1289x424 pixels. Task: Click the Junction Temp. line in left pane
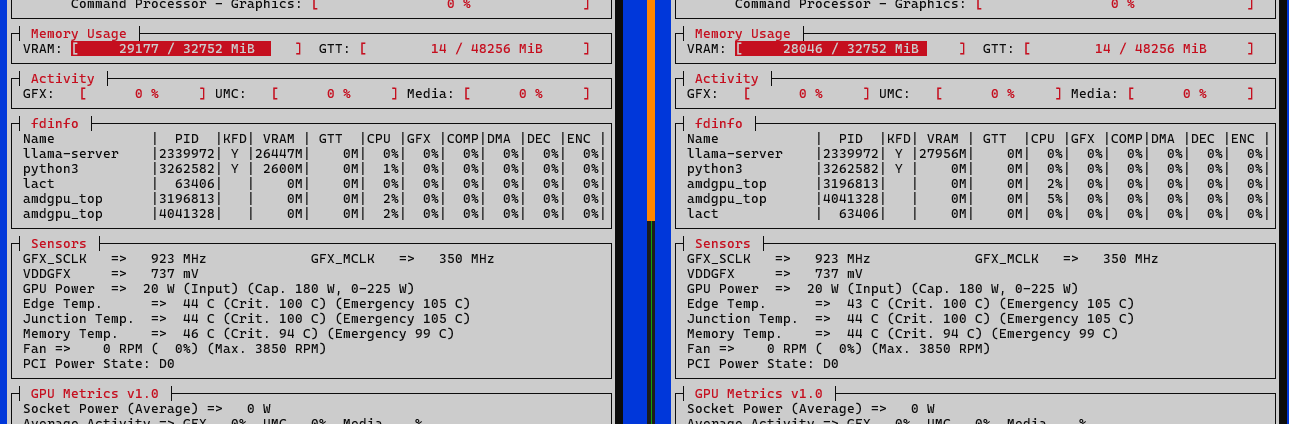pos(246,319)
